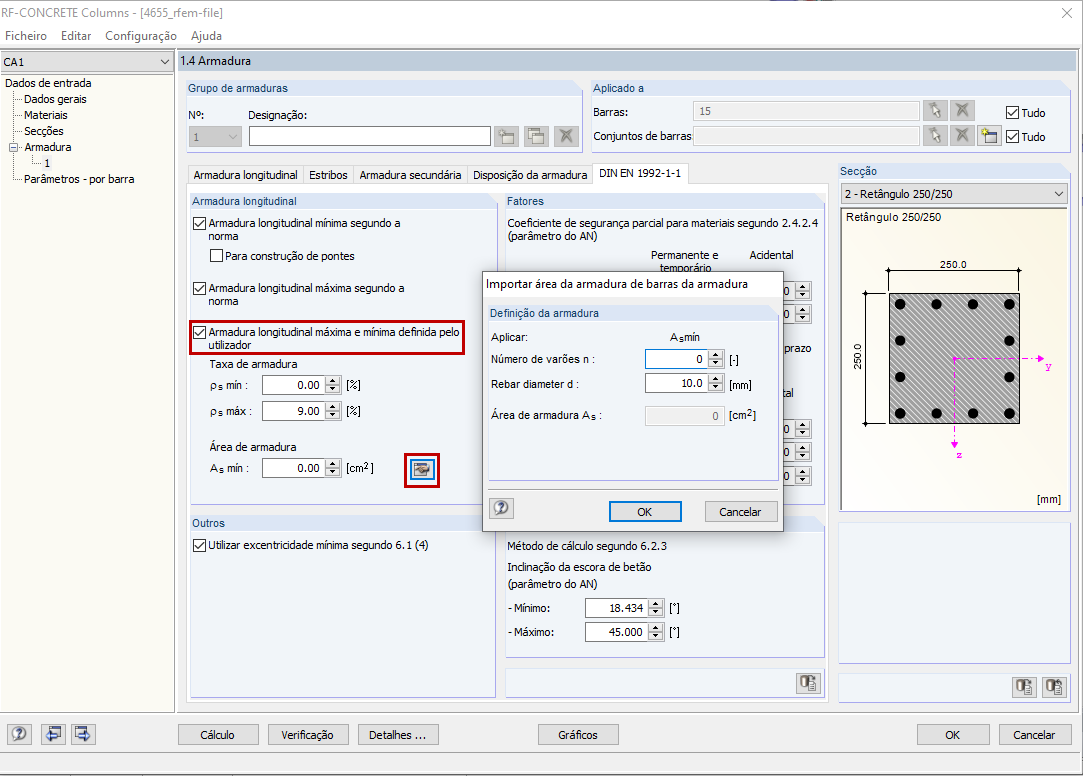
Task: Go to next window with arrow icon
Action: pos(83,734)
